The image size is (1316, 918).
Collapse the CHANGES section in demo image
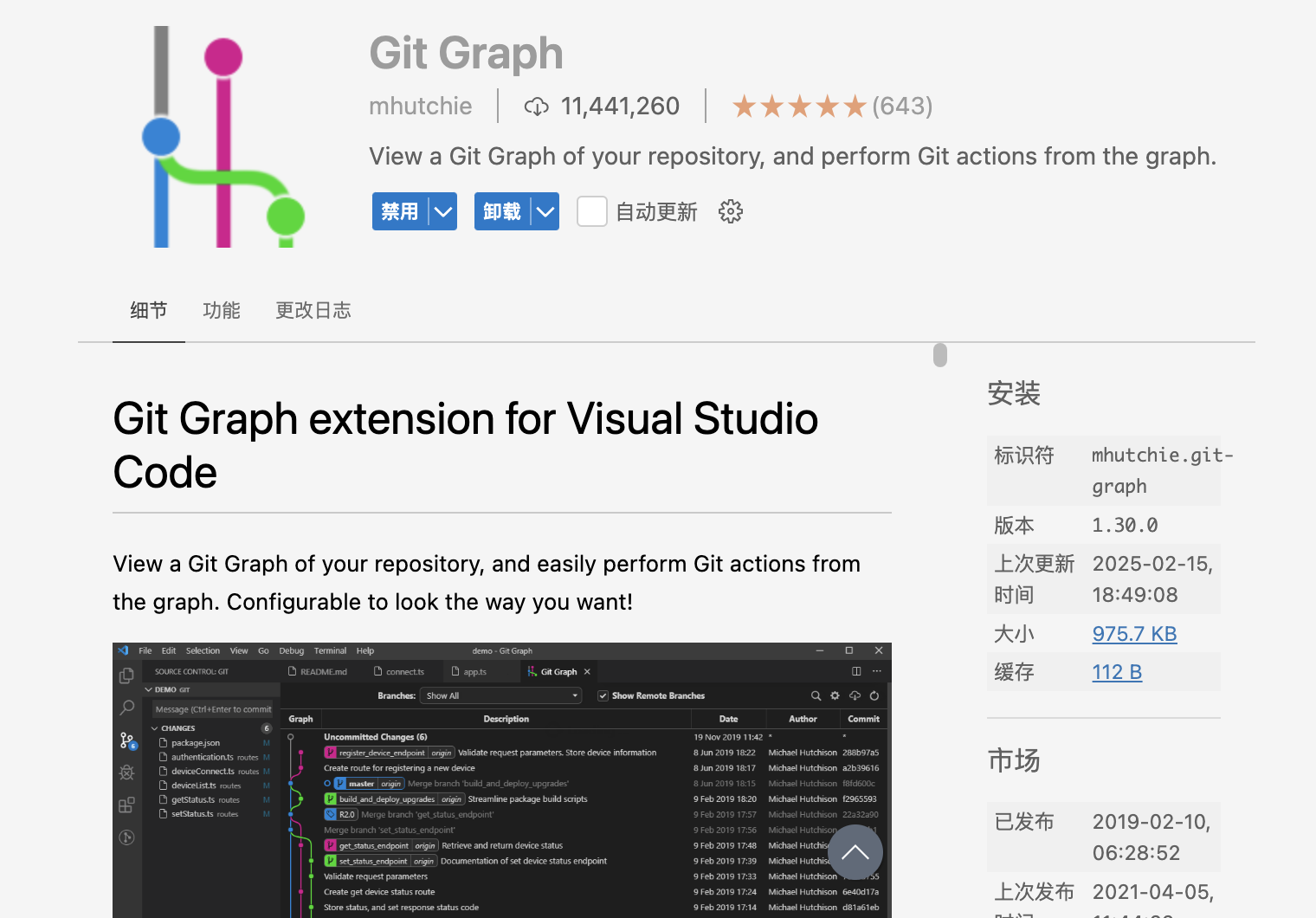coord(156,728)
